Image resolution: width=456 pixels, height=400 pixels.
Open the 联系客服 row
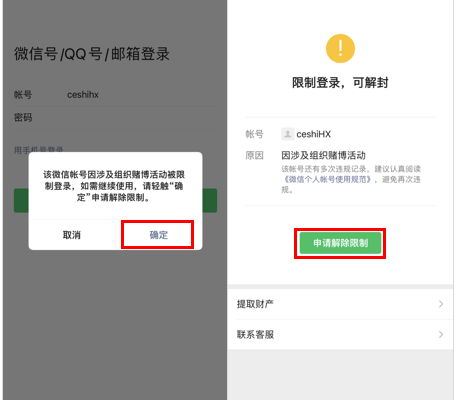coord(340,334)
